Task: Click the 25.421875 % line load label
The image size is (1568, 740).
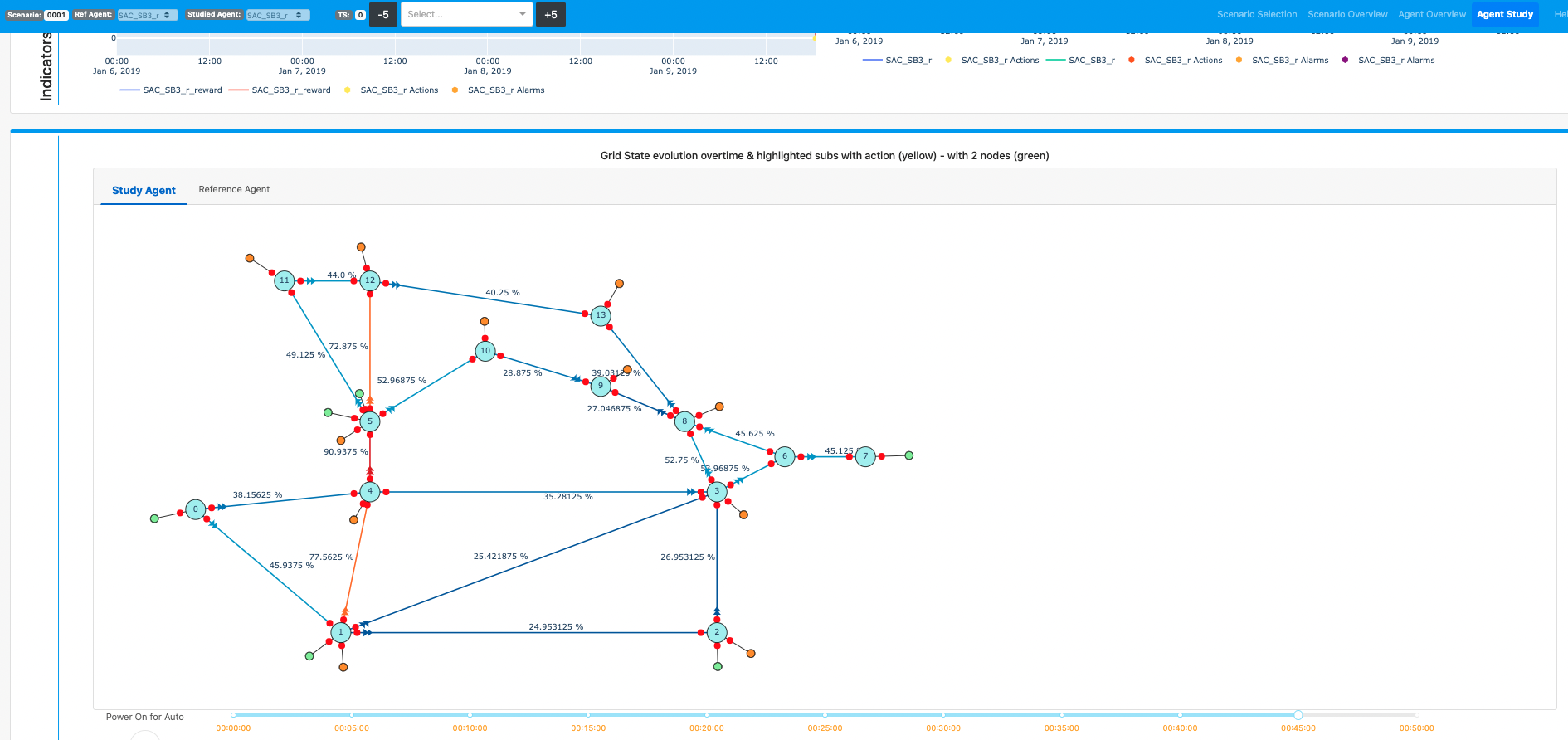Action: [x=500, y=557]
